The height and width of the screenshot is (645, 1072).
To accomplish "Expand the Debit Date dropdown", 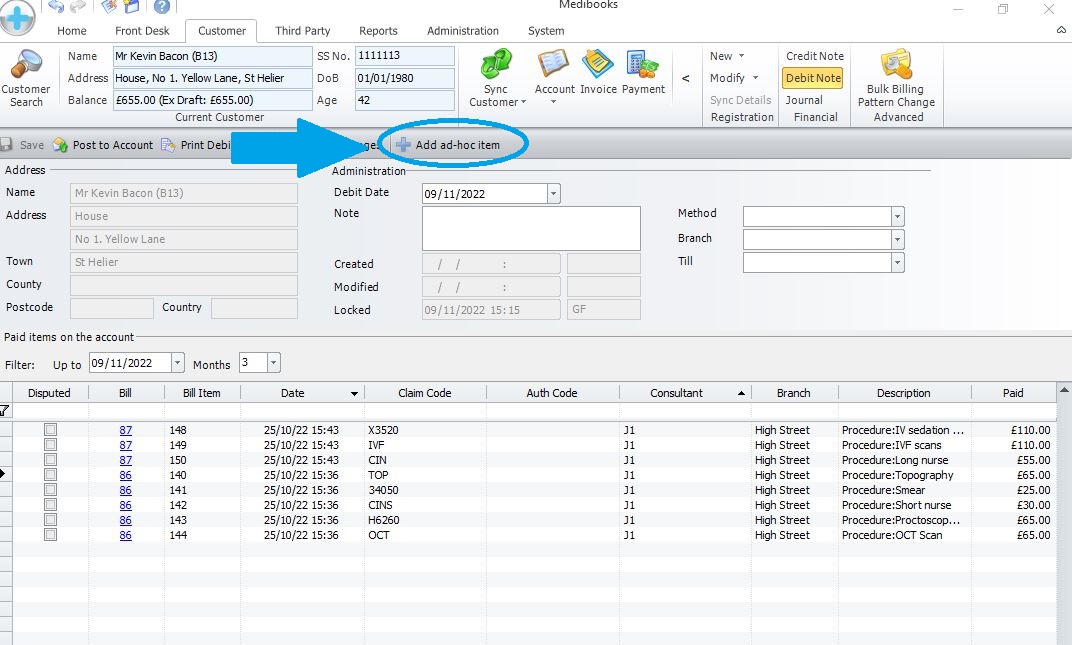I will coord(554,194).
